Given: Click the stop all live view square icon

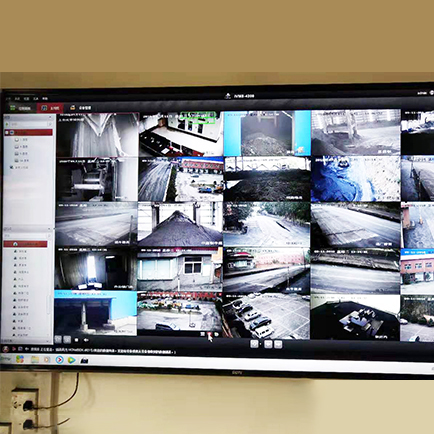Looking at the screenshot, I should (x=76, y=340).
